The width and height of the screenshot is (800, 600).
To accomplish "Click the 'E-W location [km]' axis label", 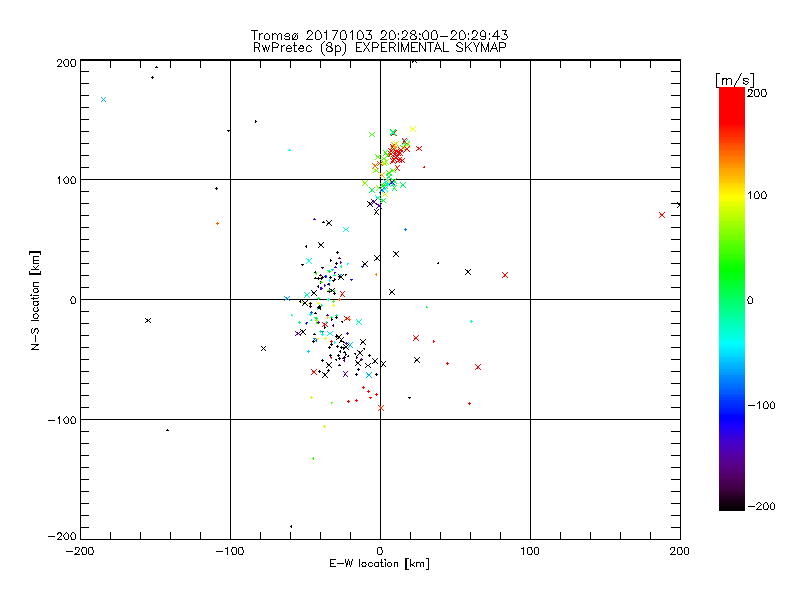I will click(x=379, y=564).
